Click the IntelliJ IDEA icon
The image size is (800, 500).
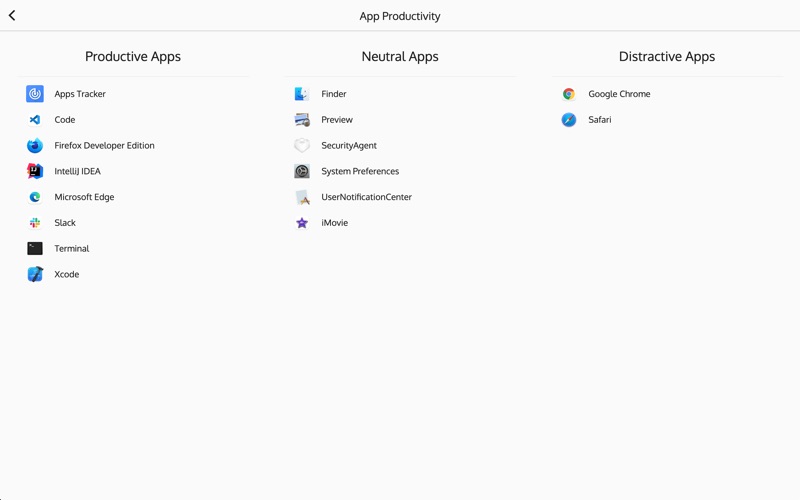coord(35,171)
